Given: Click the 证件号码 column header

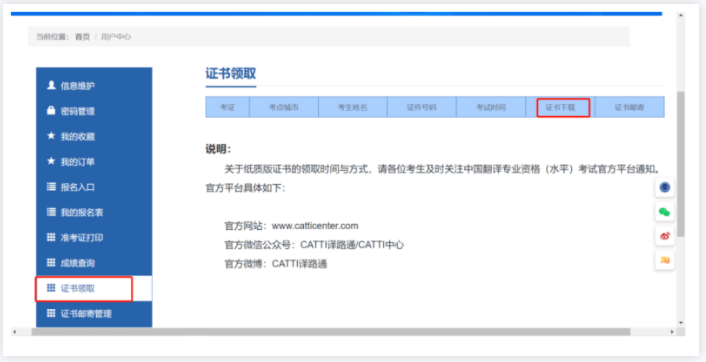Looking at the screenshot, I should point(422,108).
